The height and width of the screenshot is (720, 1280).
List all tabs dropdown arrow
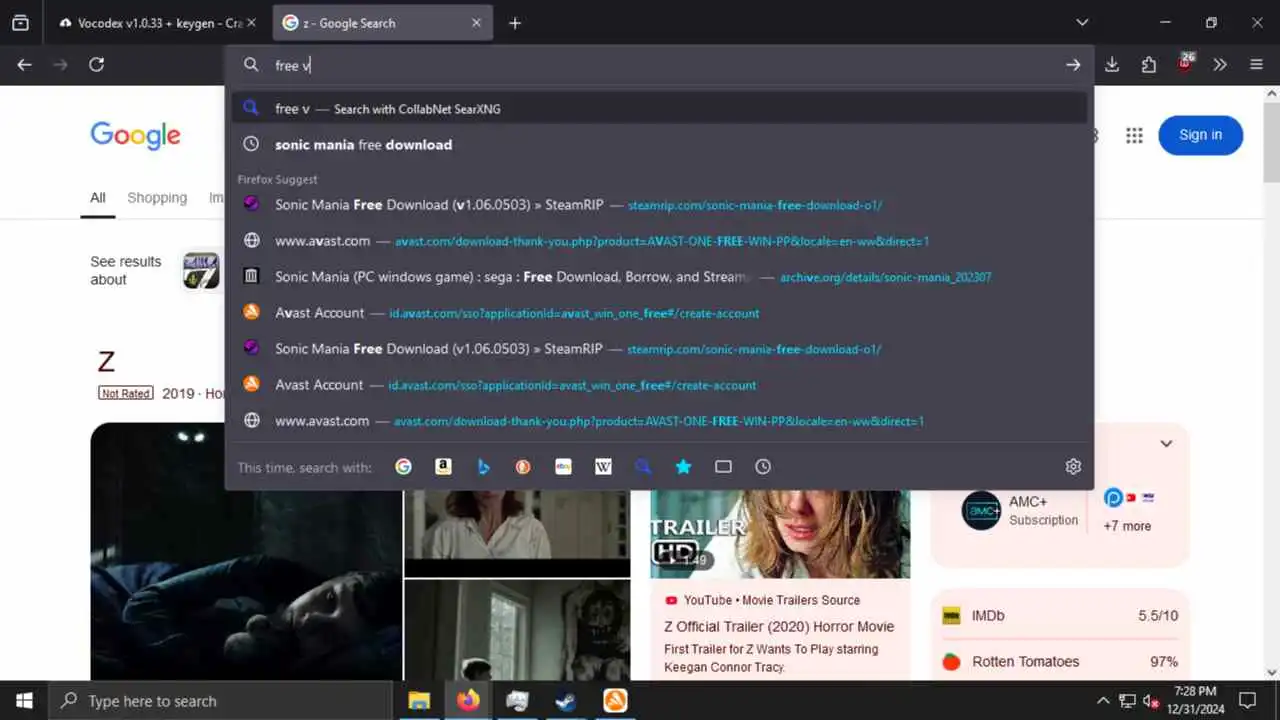1082,23
